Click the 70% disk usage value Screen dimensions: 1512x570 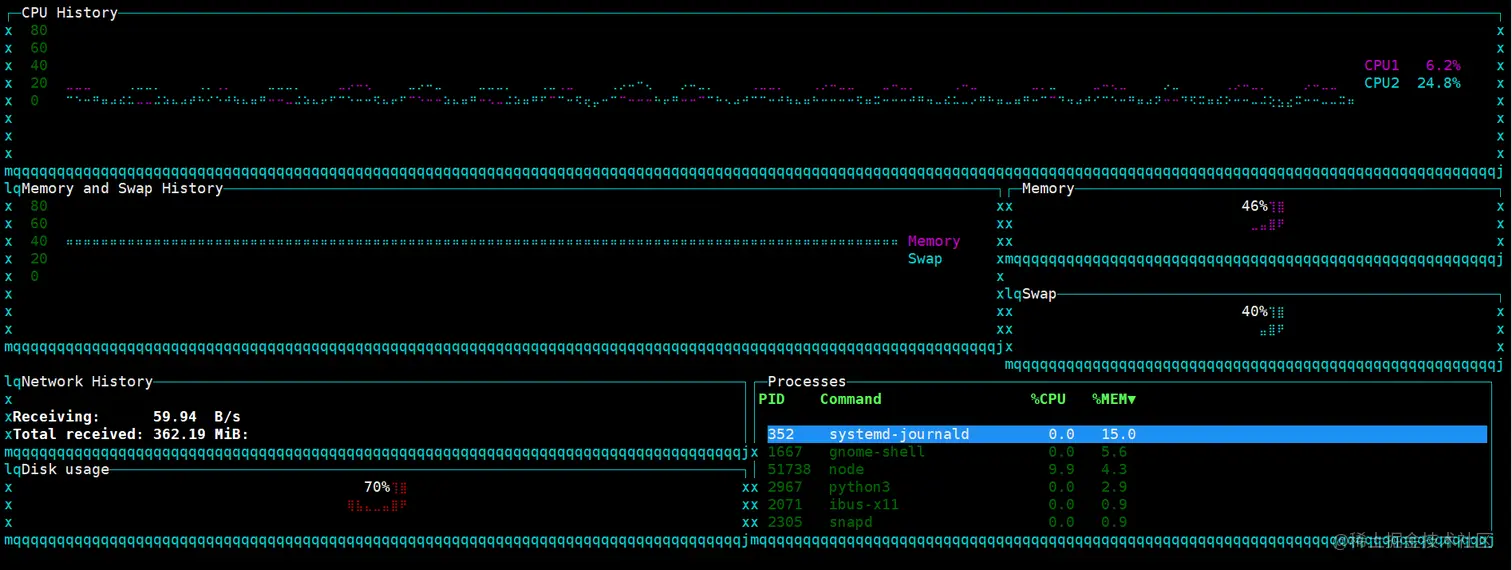pos(377,487)
